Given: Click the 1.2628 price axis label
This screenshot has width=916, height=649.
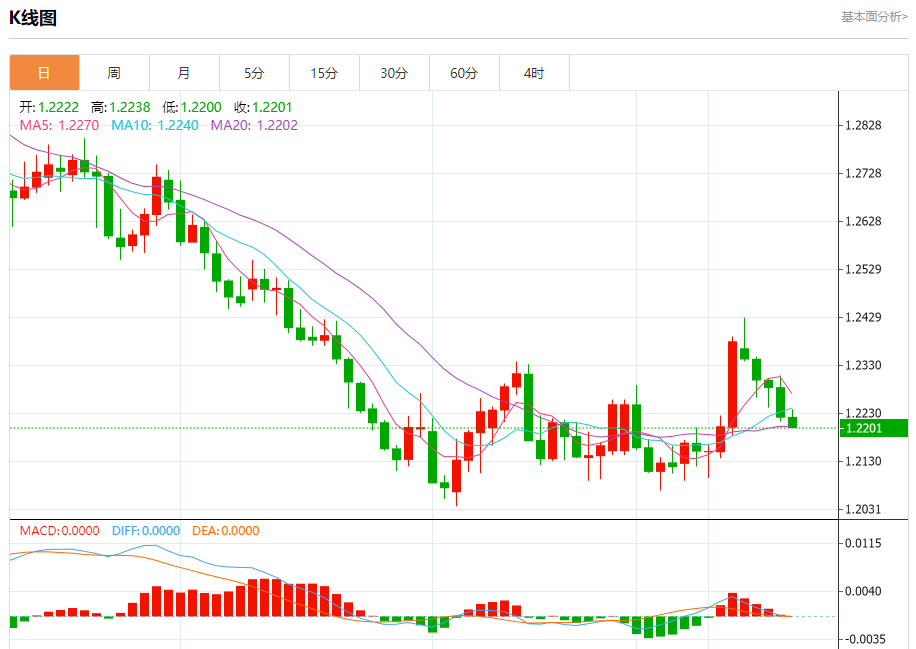Looking at the screenshot, I should [863, 221].
